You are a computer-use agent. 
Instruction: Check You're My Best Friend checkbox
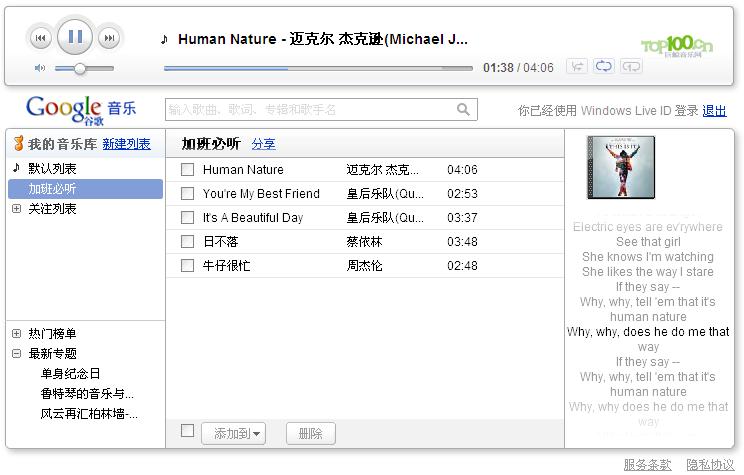[187, 194]
